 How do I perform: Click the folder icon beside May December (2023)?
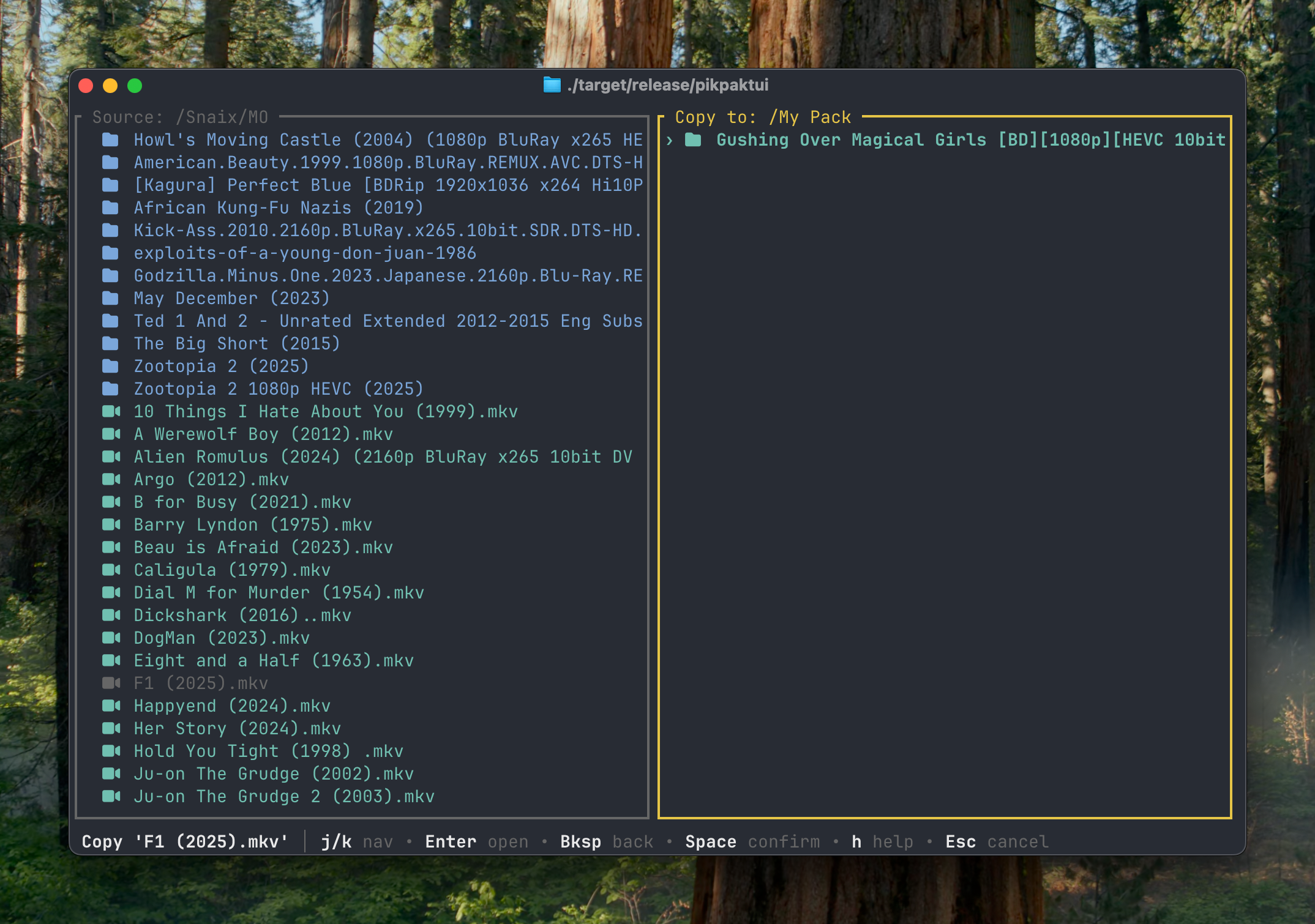click(110, 299)
